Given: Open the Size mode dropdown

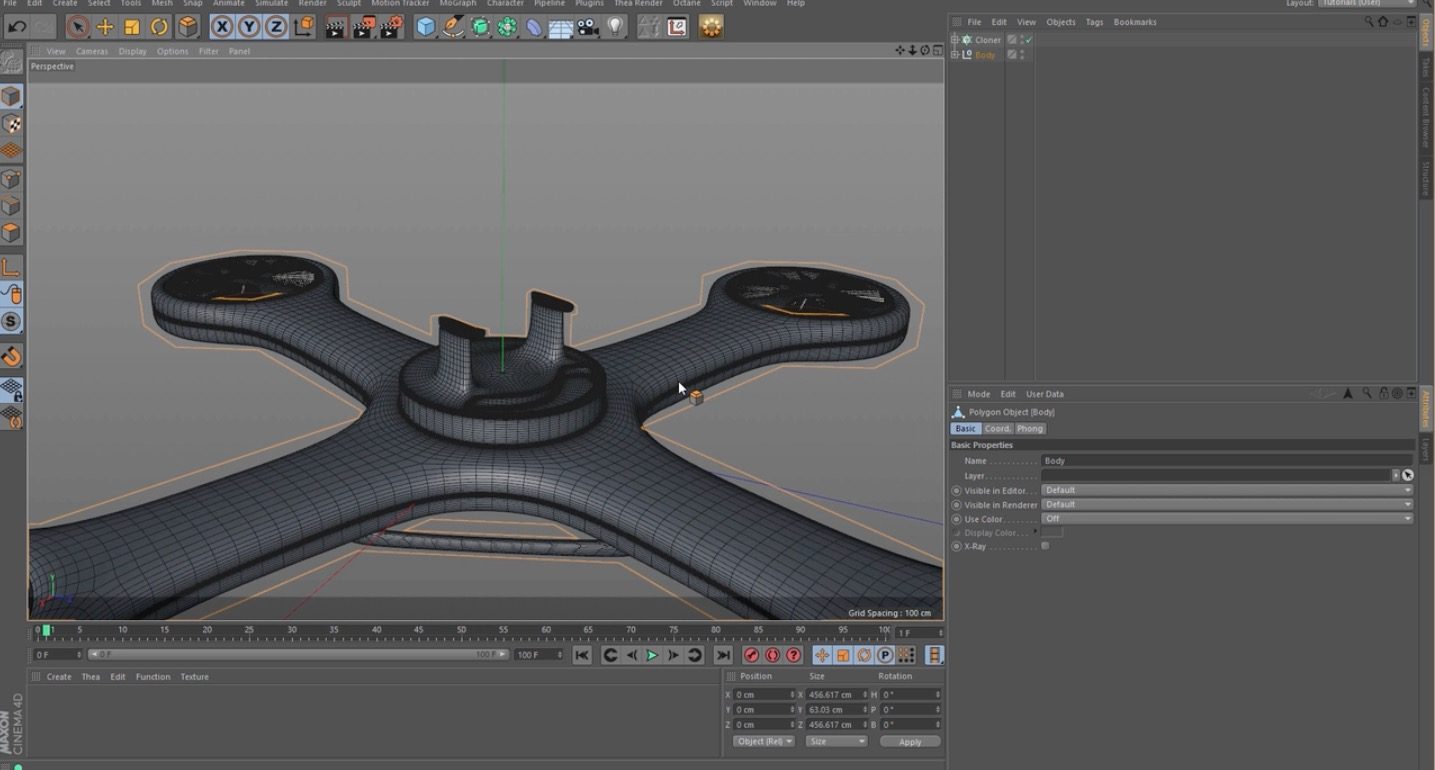Looking at the screenshot, I should [836, 741].
